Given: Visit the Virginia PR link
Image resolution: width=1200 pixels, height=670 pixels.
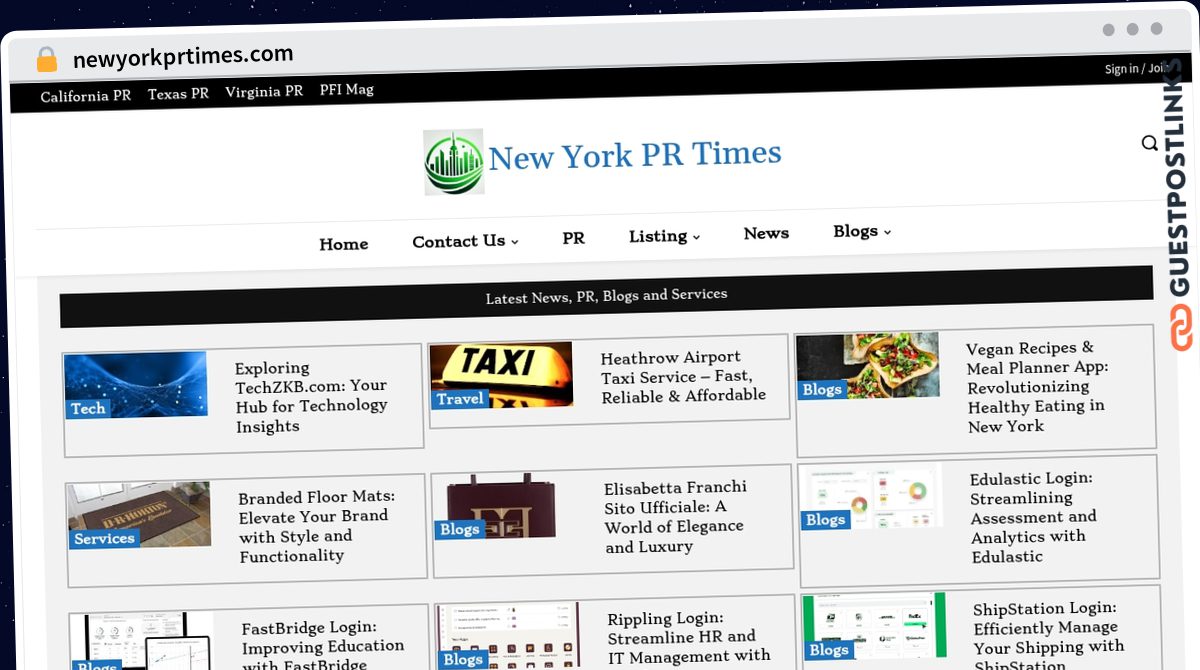Looking at the screenshot, I should tap(264, 91).
